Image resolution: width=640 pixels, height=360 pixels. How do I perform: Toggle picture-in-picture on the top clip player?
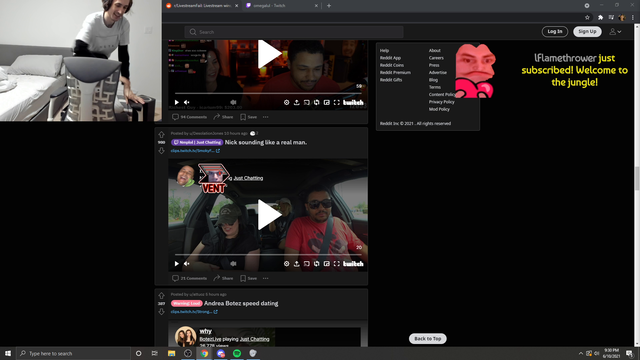coord(327,102)
